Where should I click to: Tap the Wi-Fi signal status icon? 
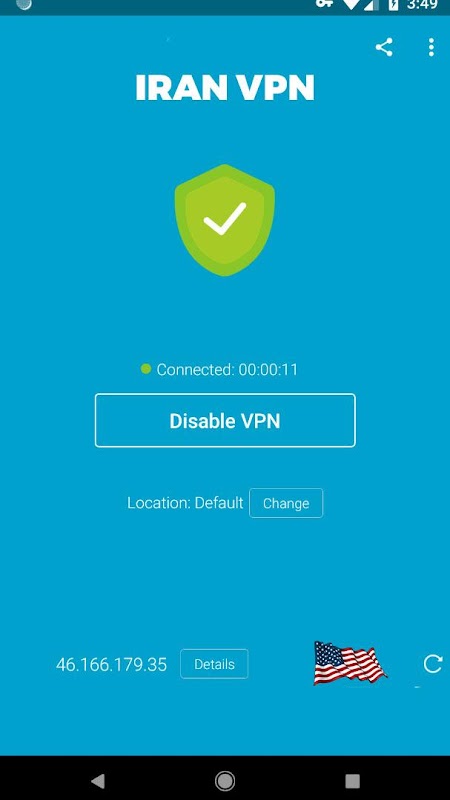(352, 5)
